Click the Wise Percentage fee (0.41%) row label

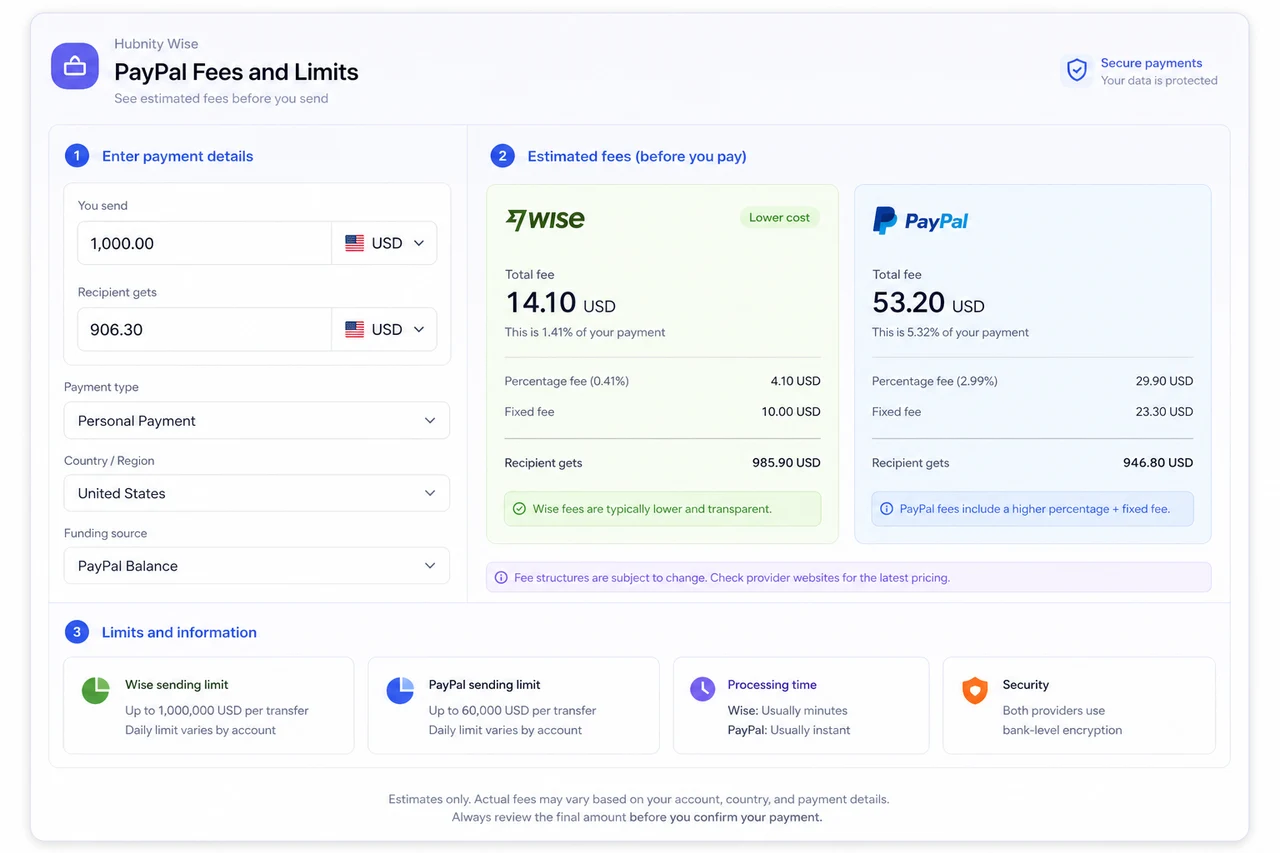tap(567, 381)
